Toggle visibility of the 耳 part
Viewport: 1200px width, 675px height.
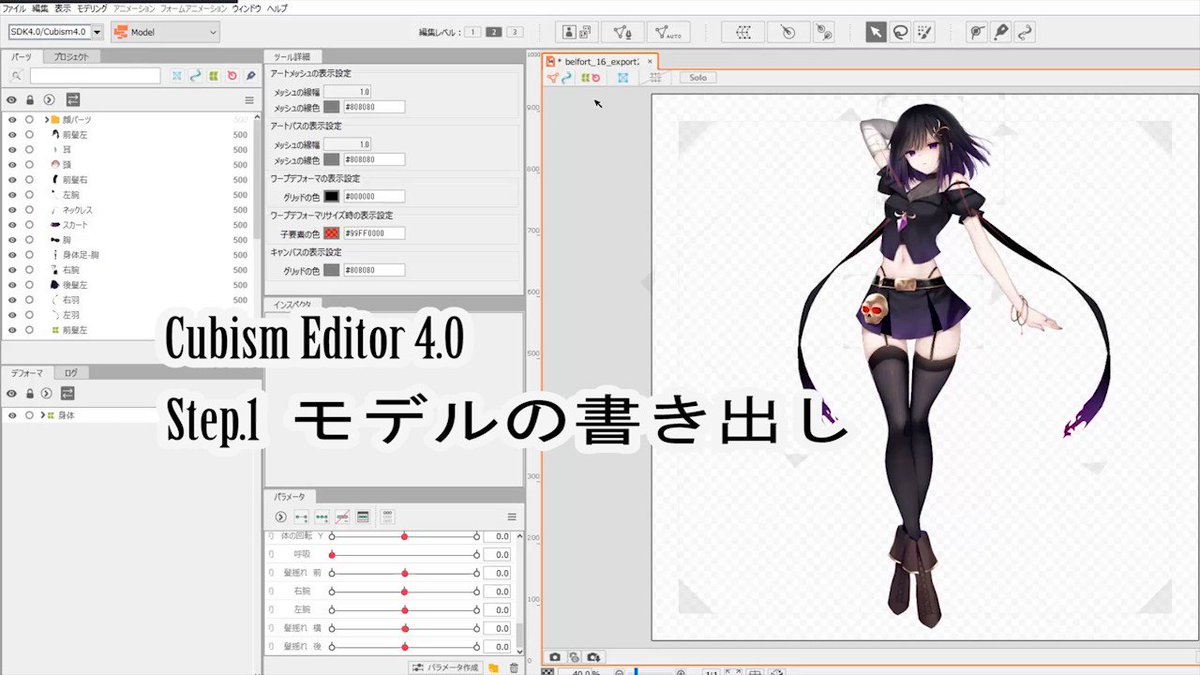tap(13, 150)
